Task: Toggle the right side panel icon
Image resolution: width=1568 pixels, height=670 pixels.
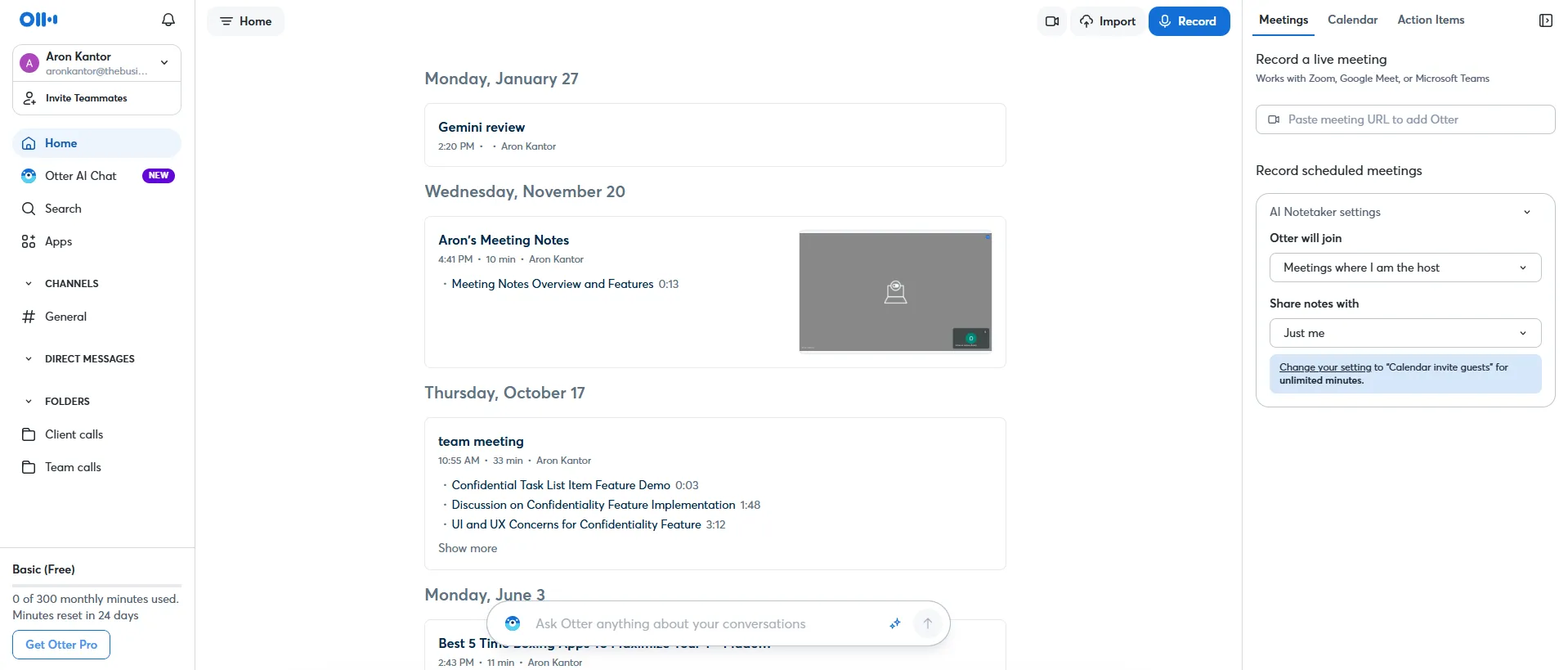Action: pos(1545,20)
